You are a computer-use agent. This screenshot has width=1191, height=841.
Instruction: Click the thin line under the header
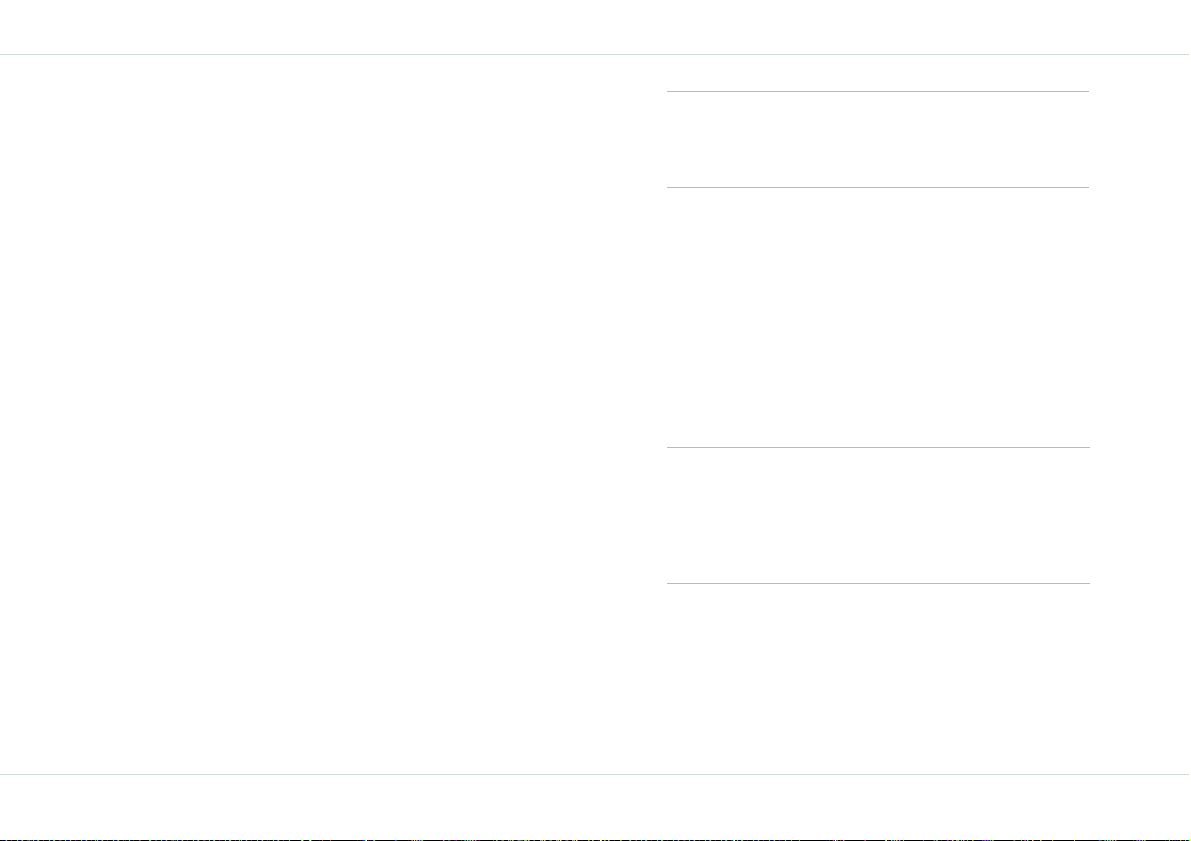click(x=596, y=55)
